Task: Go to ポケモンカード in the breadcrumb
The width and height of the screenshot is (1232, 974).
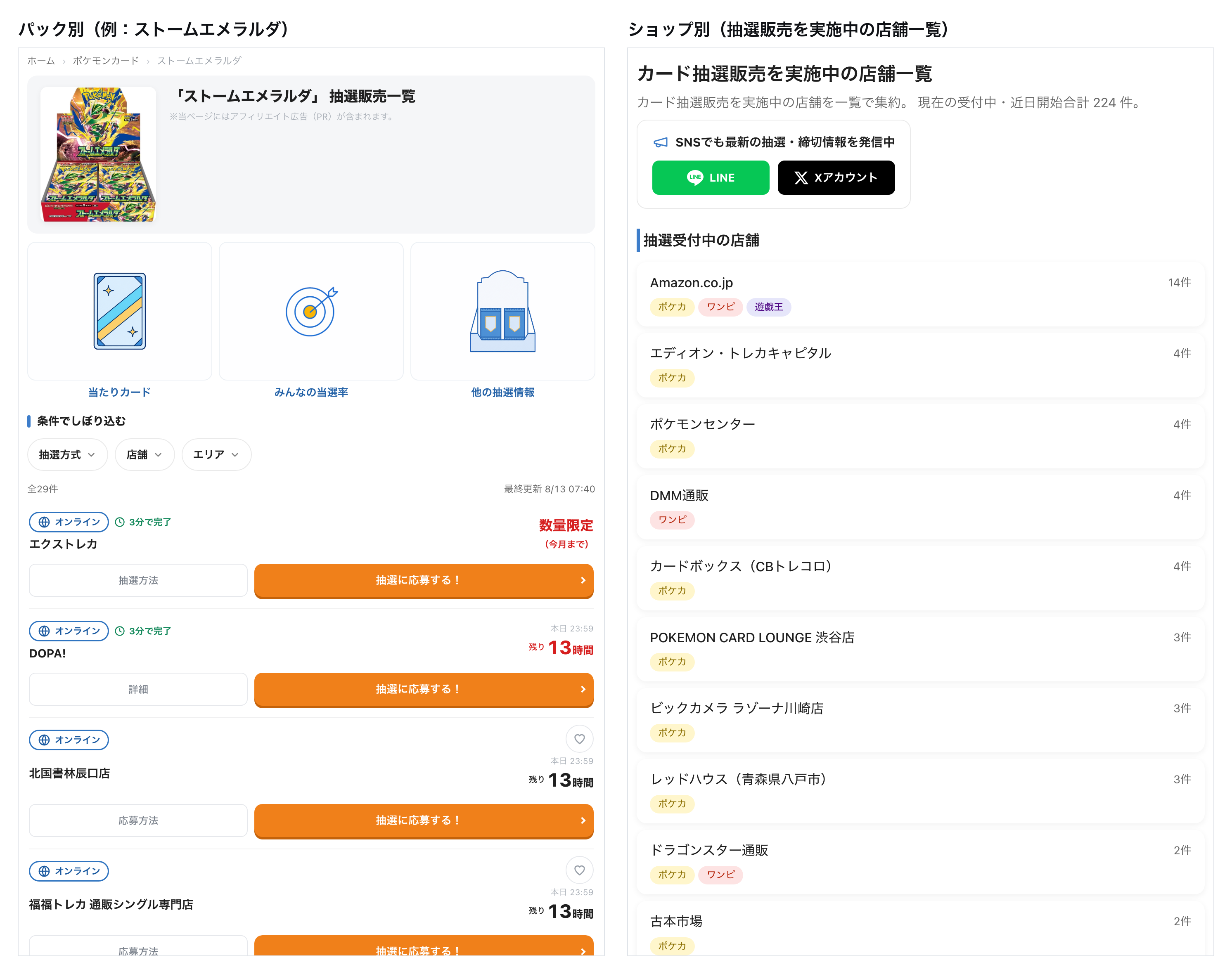Action: [106, 60]
